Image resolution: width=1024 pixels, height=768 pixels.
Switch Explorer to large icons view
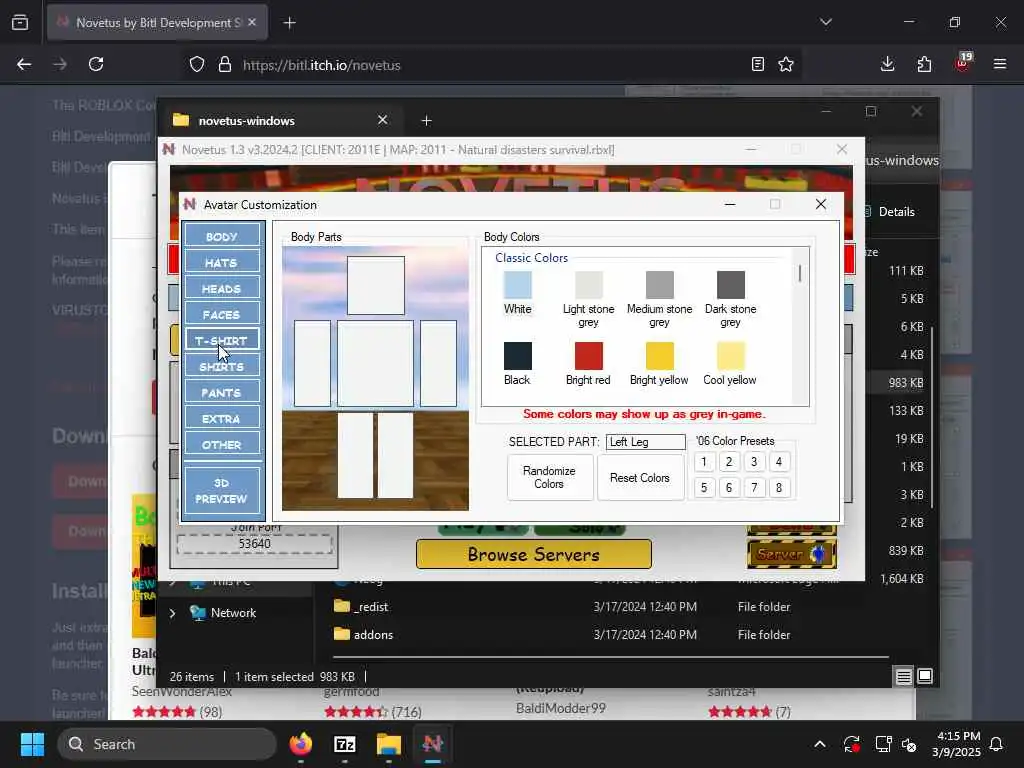coord(925,676)
